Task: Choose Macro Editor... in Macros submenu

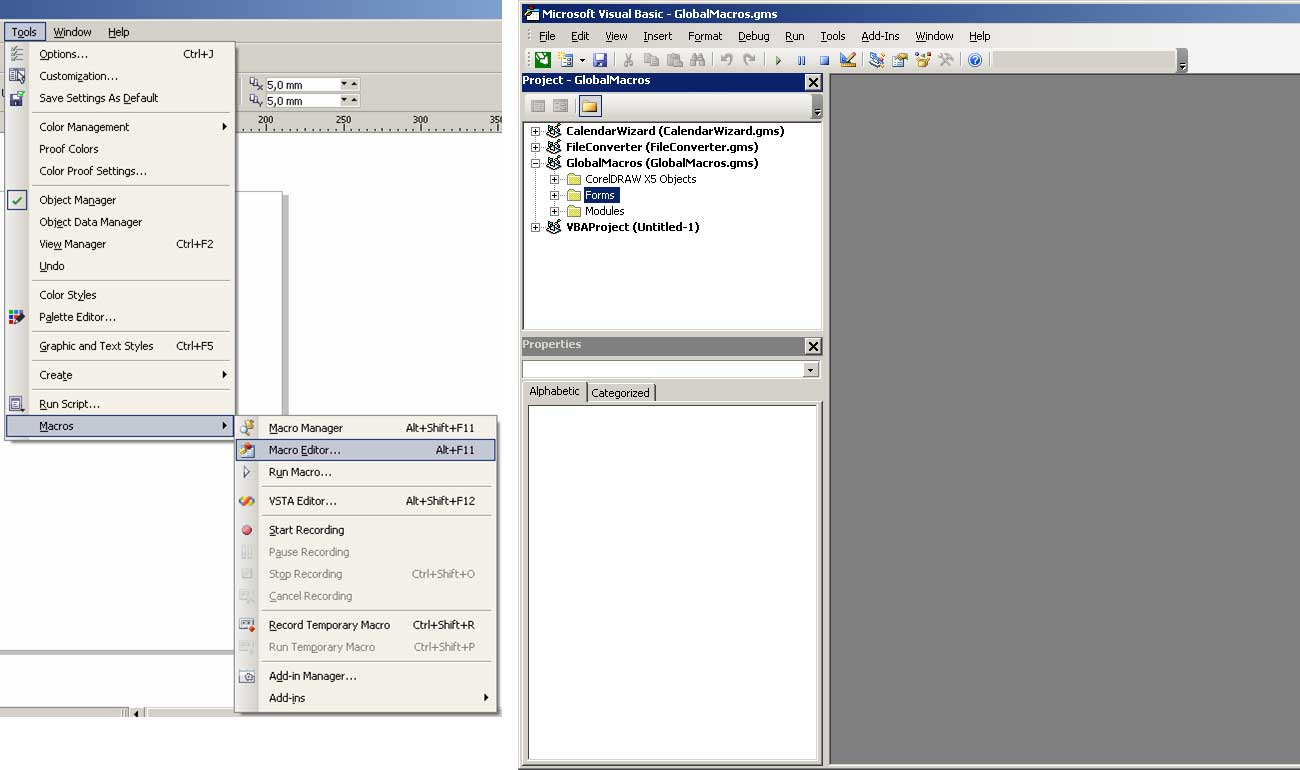Action: 365,450
